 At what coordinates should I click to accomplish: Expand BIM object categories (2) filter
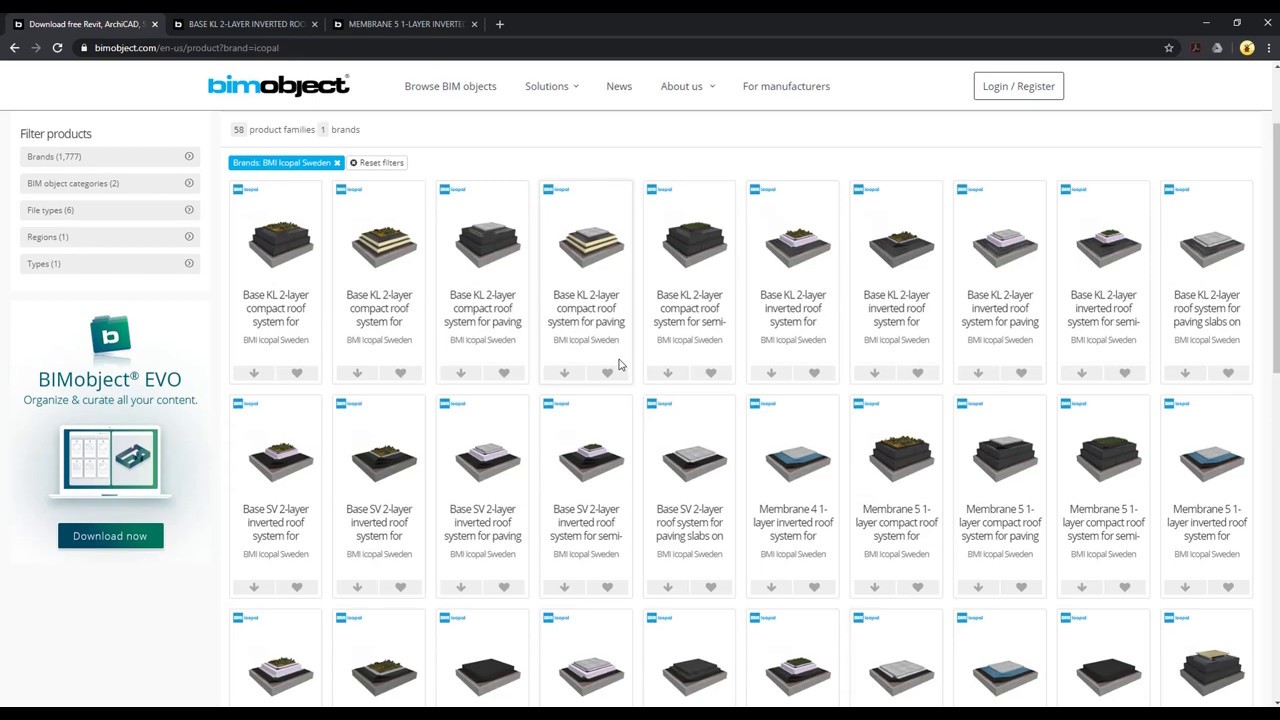110,183
